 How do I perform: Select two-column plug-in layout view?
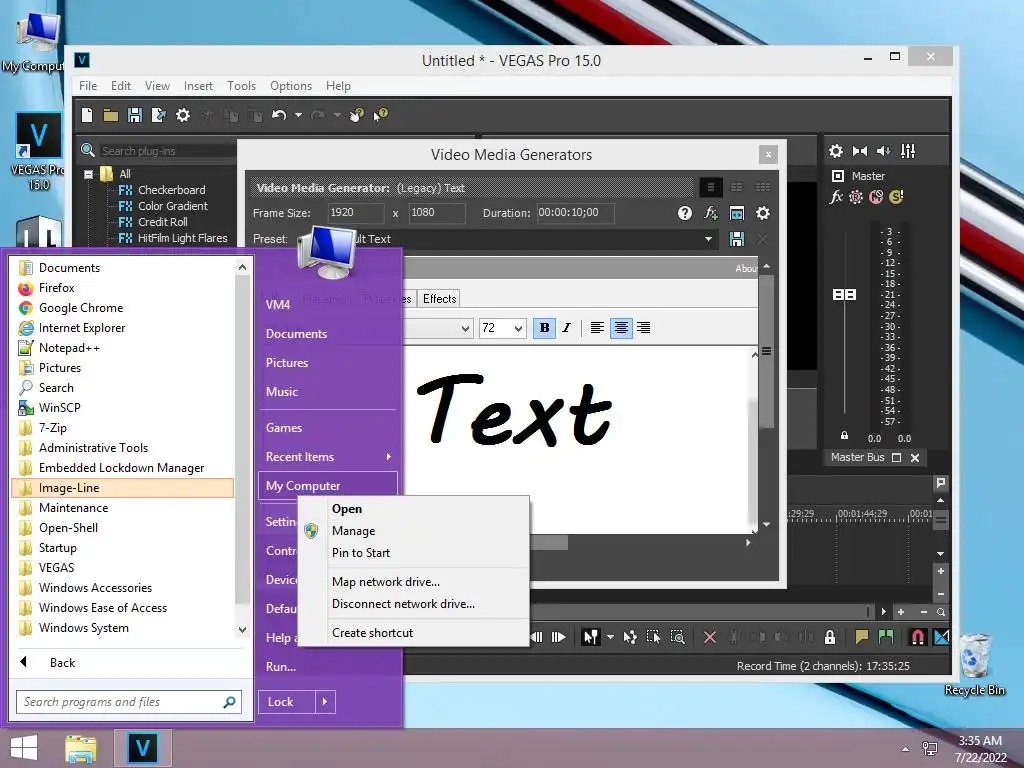[x=737, y=187]
